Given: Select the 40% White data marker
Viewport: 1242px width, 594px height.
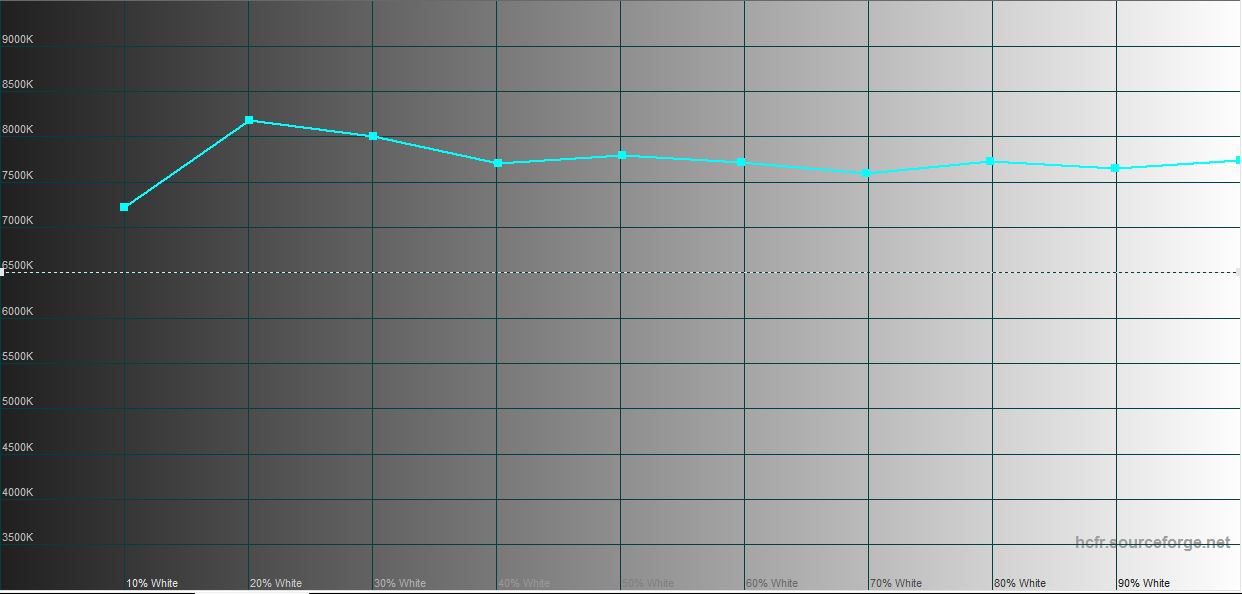Looking at the screenshot, I should point(497,163).
